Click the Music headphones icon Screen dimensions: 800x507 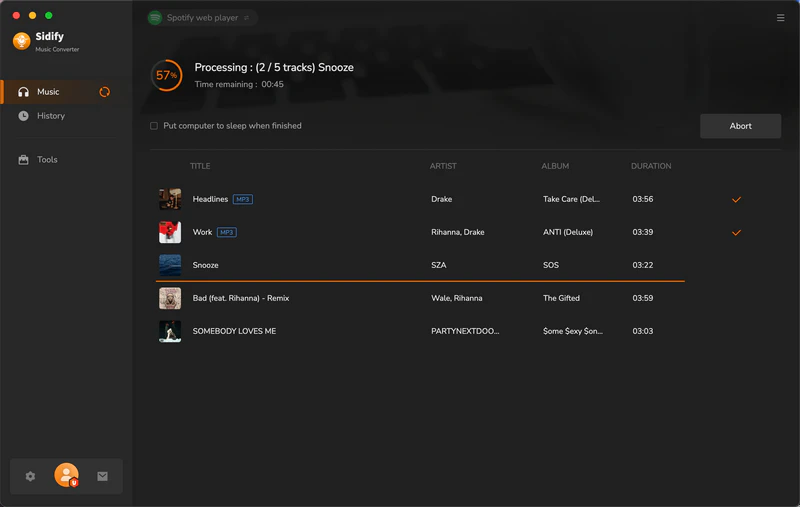click(23, 92)
